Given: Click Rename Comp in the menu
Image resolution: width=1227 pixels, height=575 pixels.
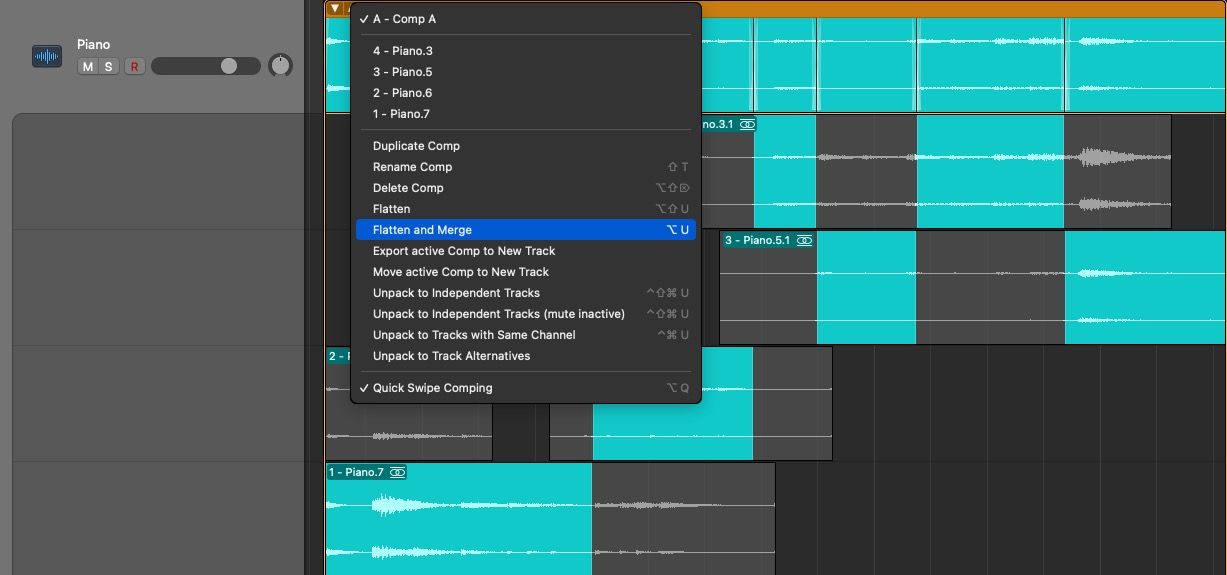Looking at the screenshot, I should tap(412, 167).
